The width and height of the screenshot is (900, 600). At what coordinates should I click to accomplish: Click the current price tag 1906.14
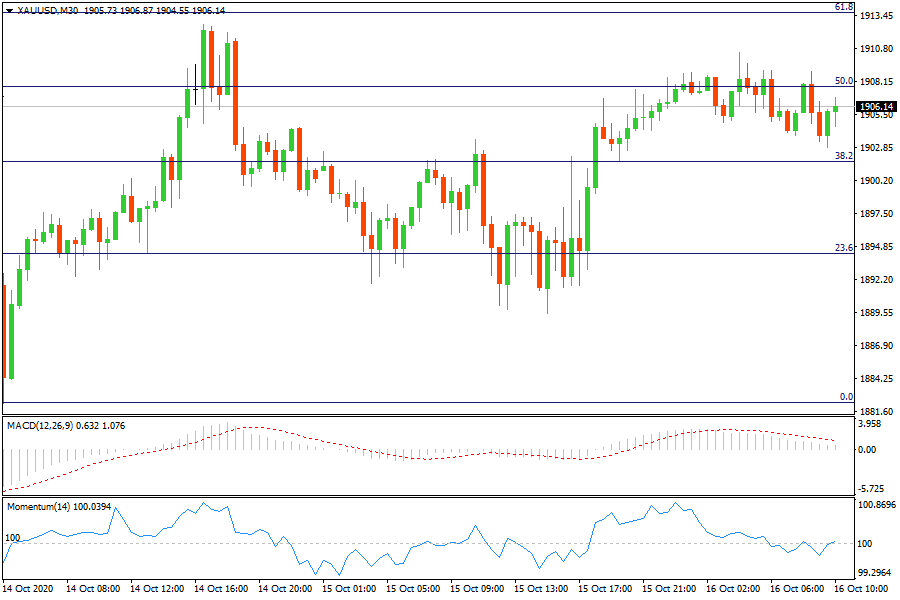coord(876,106)
